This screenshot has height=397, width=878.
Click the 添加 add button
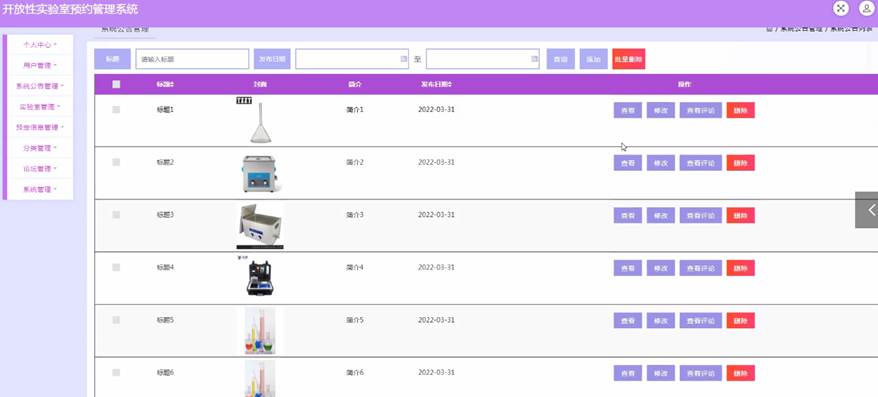[594, 59]
